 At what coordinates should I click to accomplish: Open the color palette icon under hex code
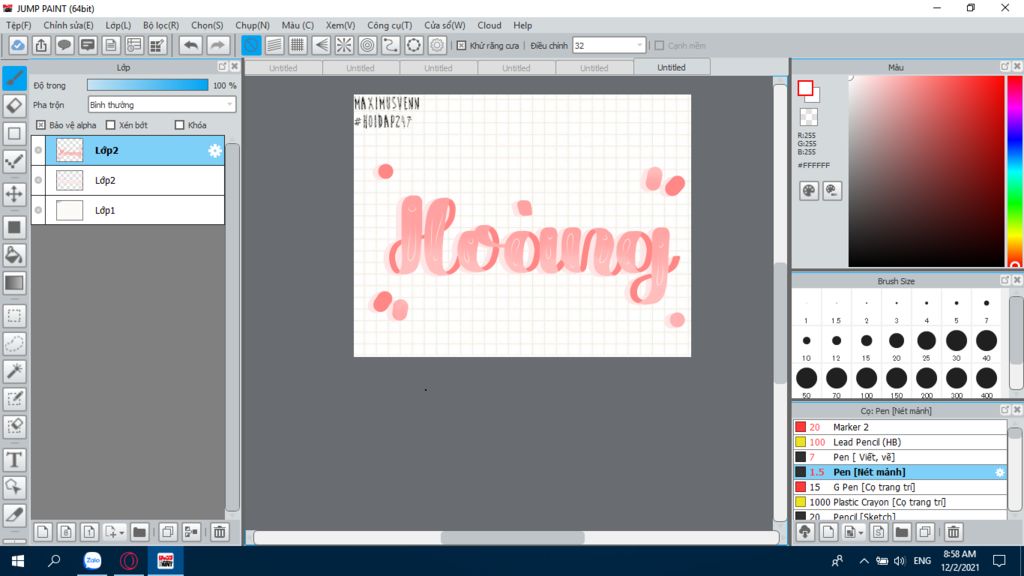808,191
